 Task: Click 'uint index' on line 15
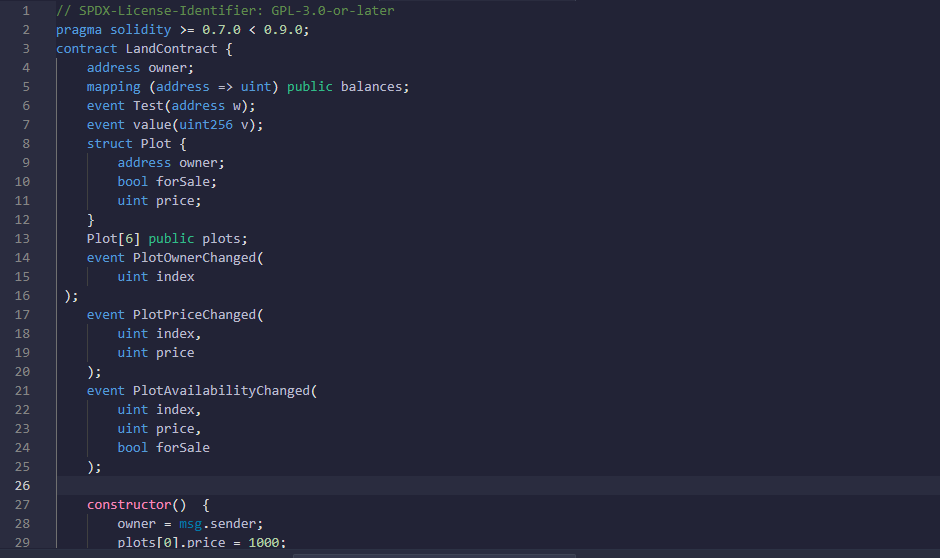click(x=156, y=277)
